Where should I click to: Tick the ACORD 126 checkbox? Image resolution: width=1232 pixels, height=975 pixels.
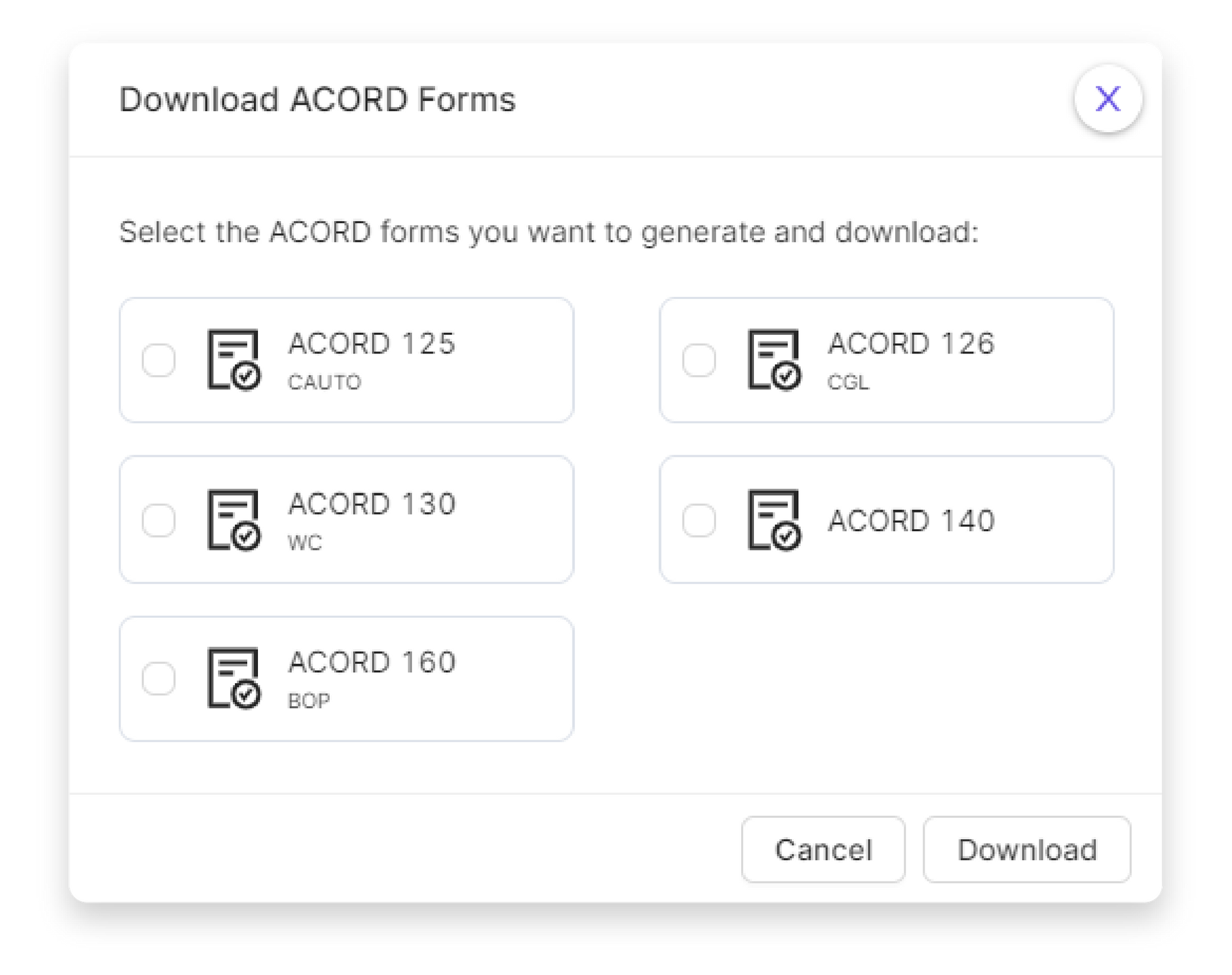[x=699, y=360]
